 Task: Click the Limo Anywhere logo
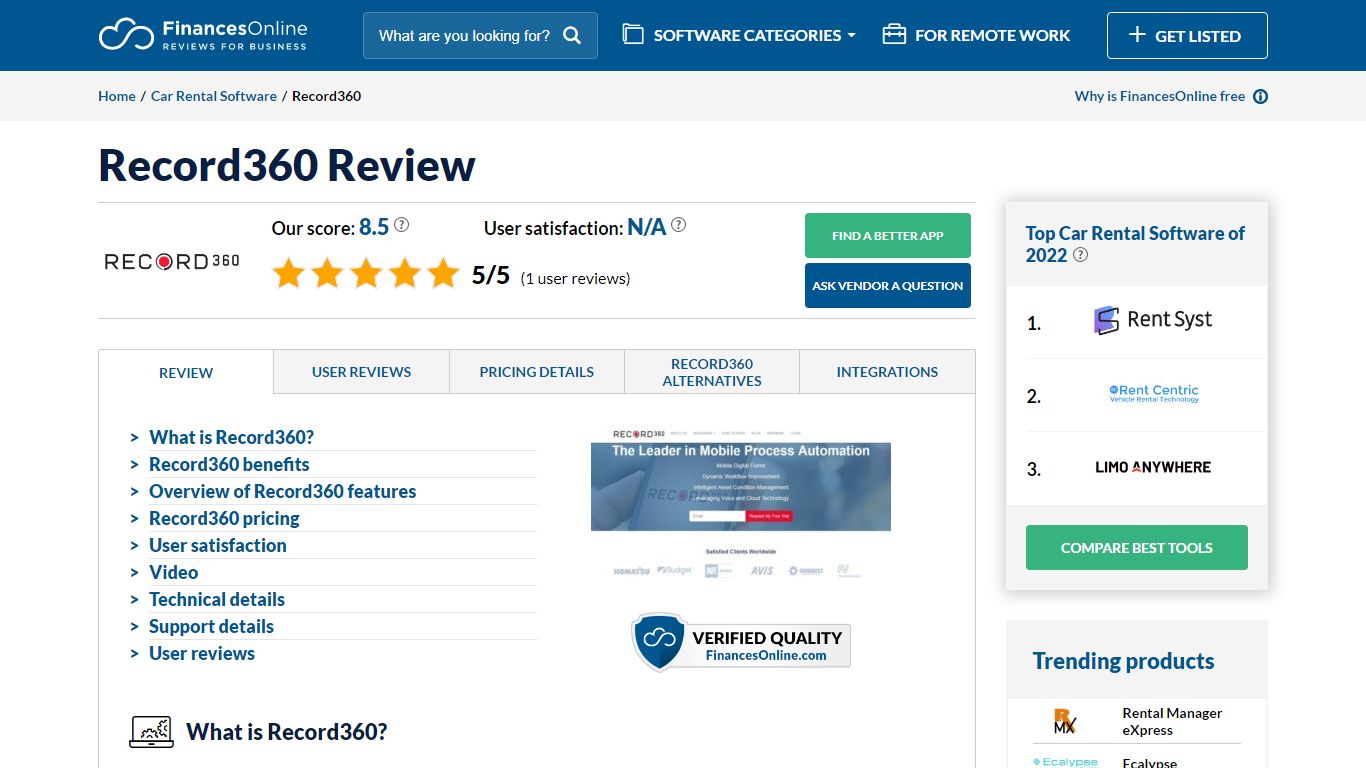(x=1153, y=467)
